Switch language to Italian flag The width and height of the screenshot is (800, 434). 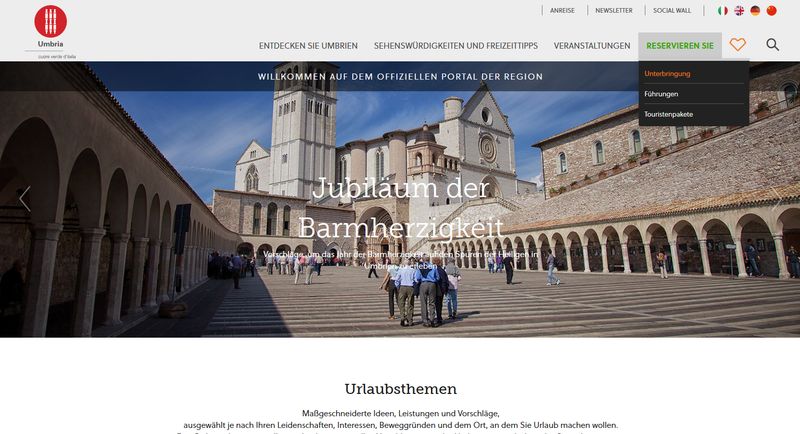pos(722,11)
